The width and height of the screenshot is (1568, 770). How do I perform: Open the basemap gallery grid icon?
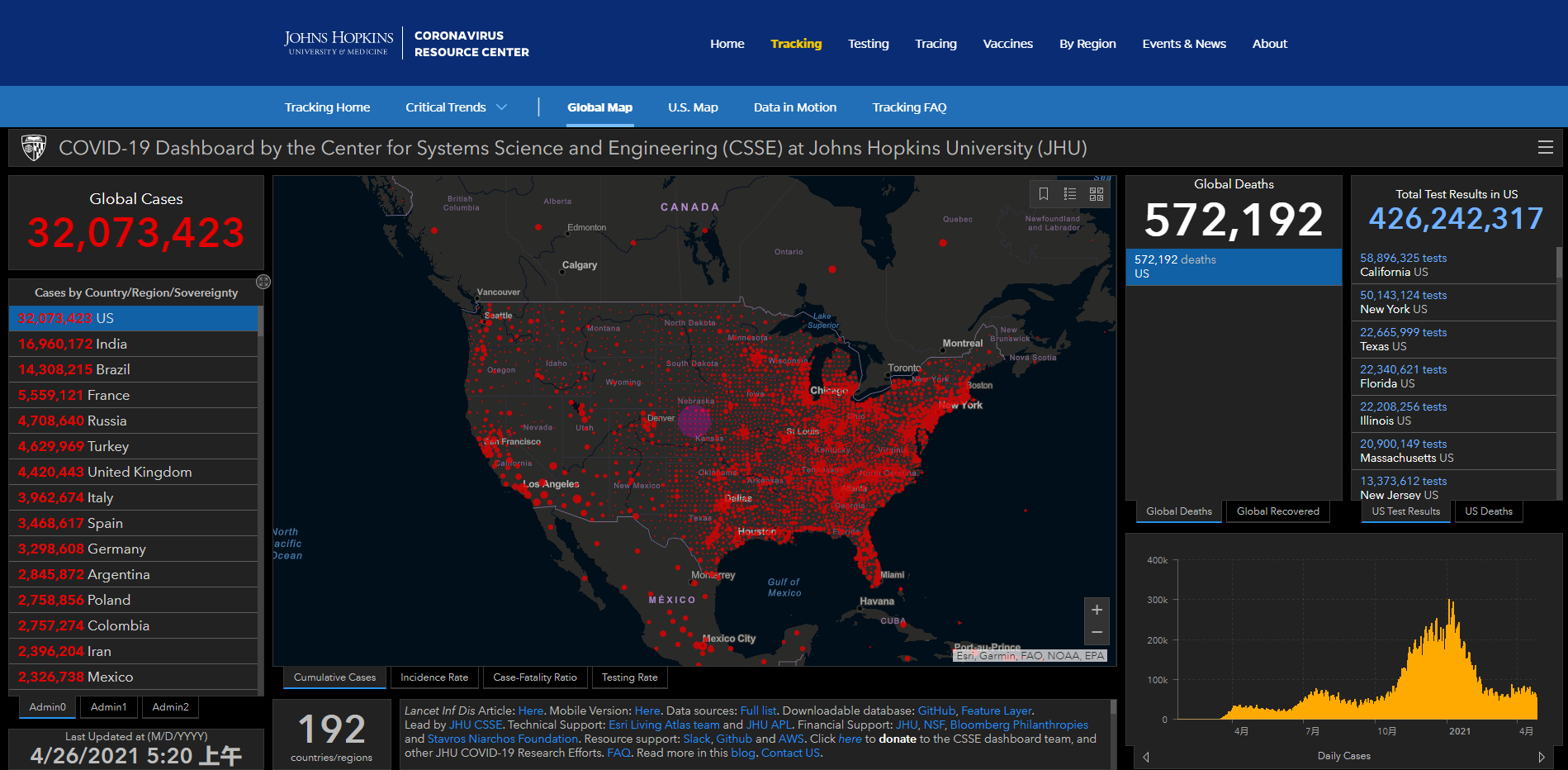[1097, 193]
